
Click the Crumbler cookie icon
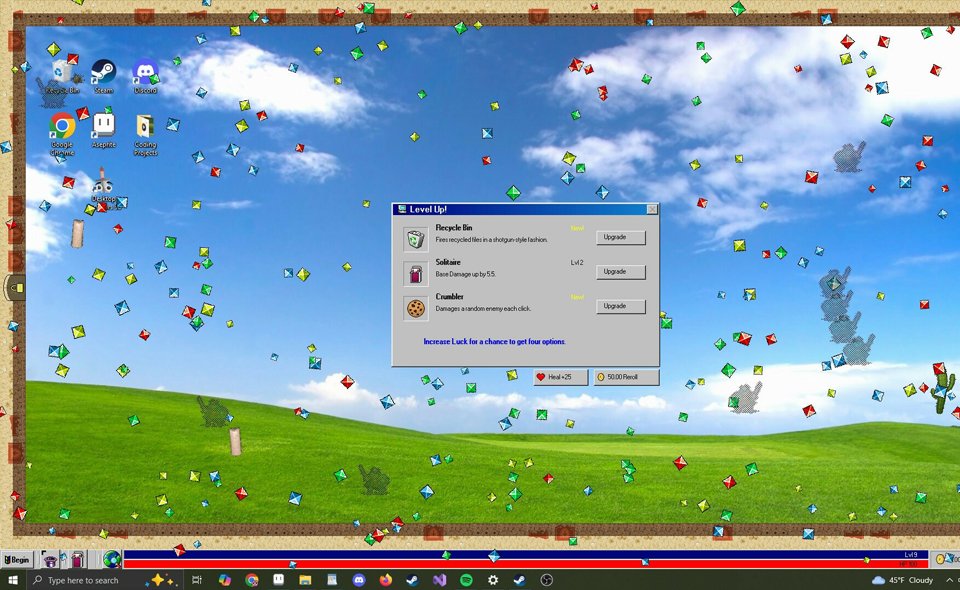pos(416,308)
